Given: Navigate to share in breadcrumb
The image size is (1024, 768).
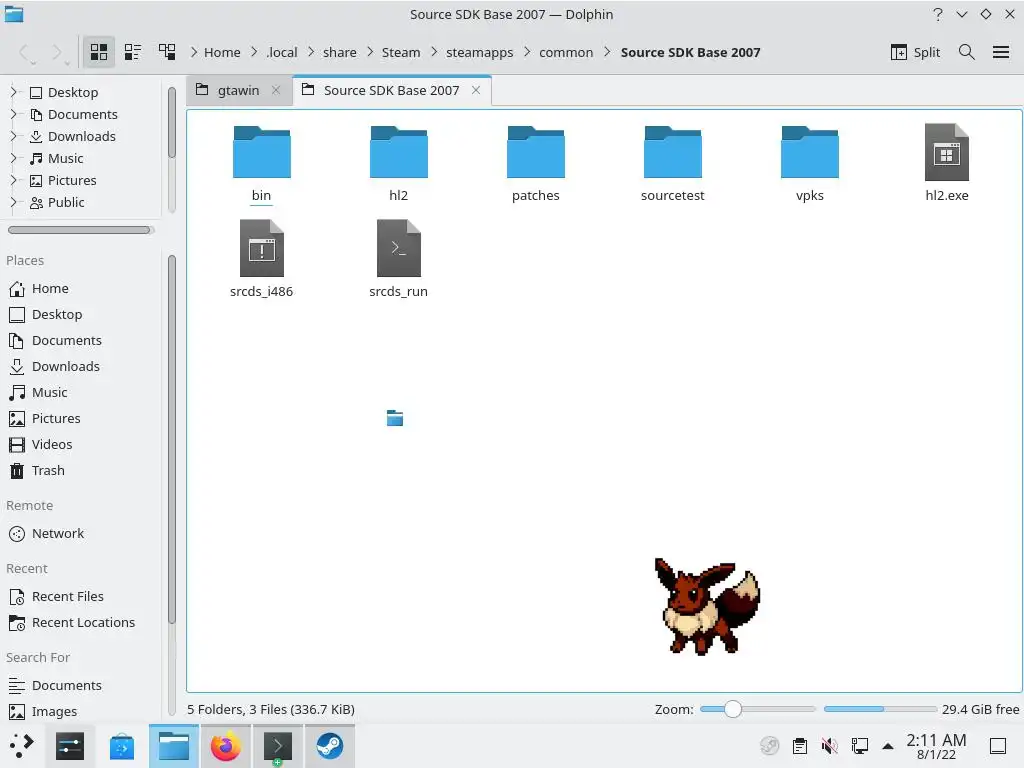Looking at the screenshot, I should click(x=340, y=52).
